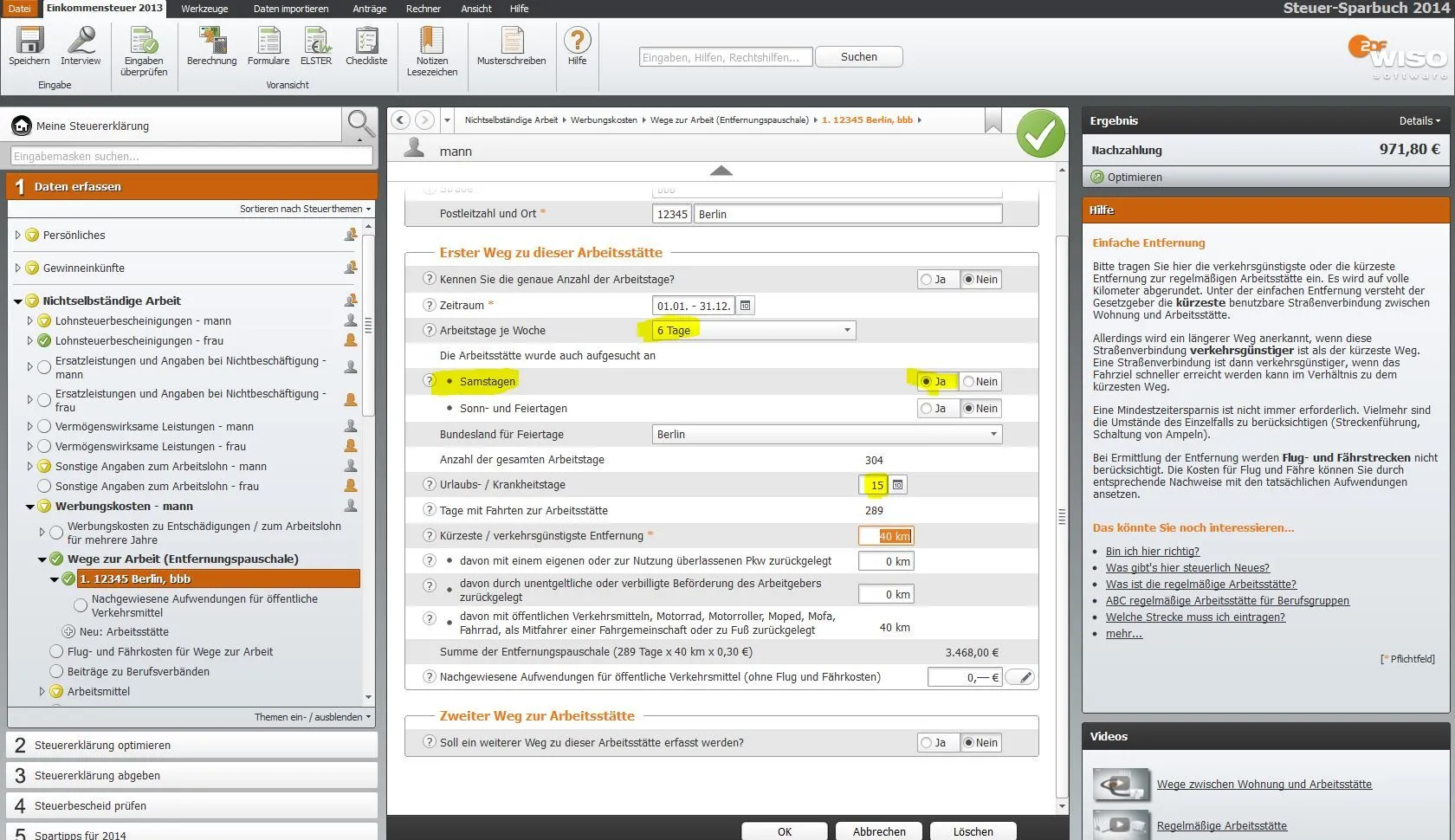Click the Speichern save icon
Image resolution: width=1455 pixels, height=840 pixels.
(29, 42)
